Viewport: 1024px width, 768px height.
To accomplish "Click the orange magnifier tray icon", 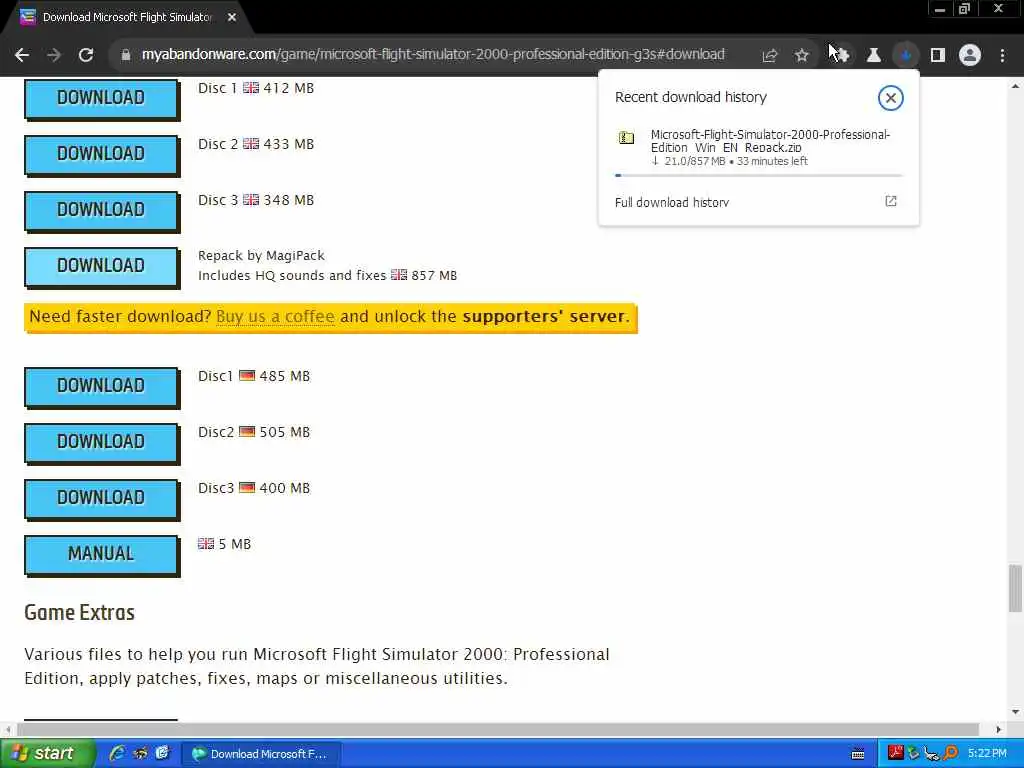I will (950, 754).
